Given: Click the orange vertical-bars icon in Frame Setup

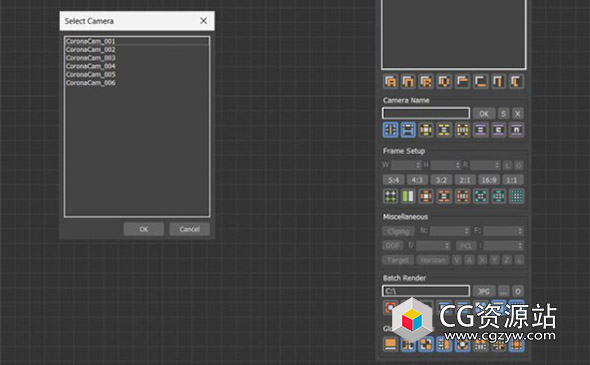Looking at the screenshot, I should [462, 196].
